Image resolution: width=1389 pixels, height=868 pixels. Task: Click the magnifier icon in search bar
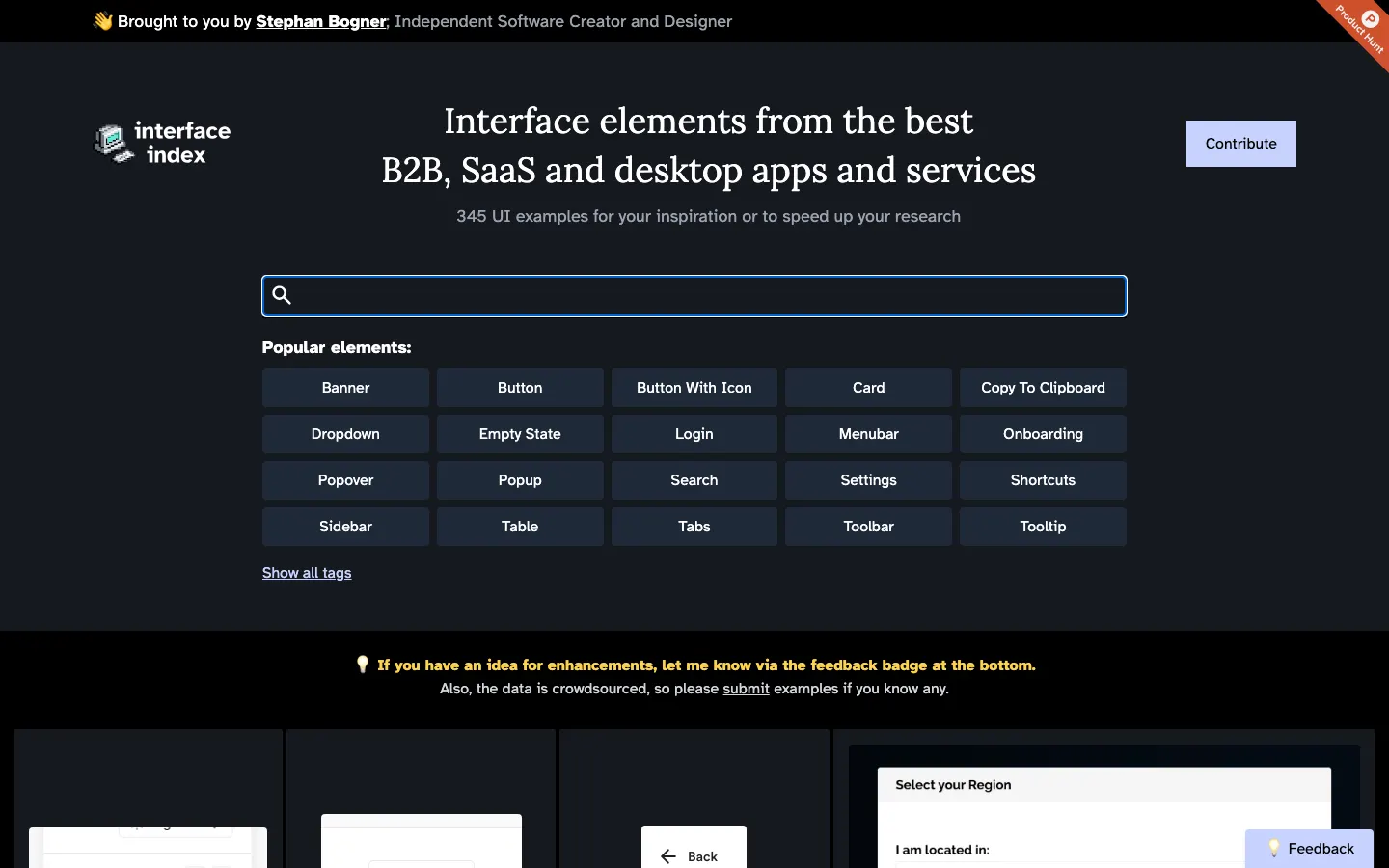tap(282, 295)
